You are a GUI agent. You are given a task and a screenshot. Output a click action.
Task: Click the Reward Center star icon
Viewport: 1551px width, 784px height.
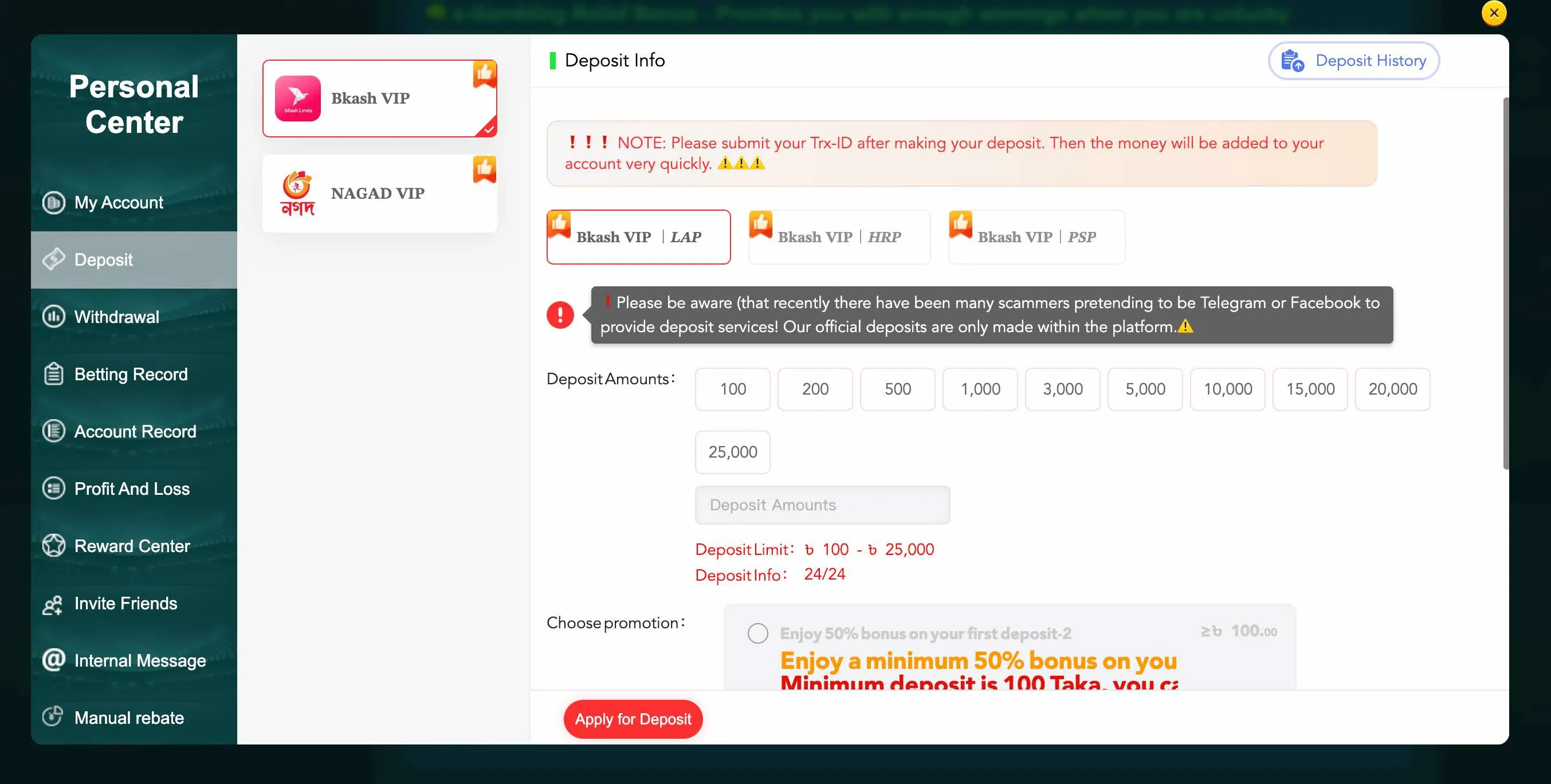(x=54, y=545)
